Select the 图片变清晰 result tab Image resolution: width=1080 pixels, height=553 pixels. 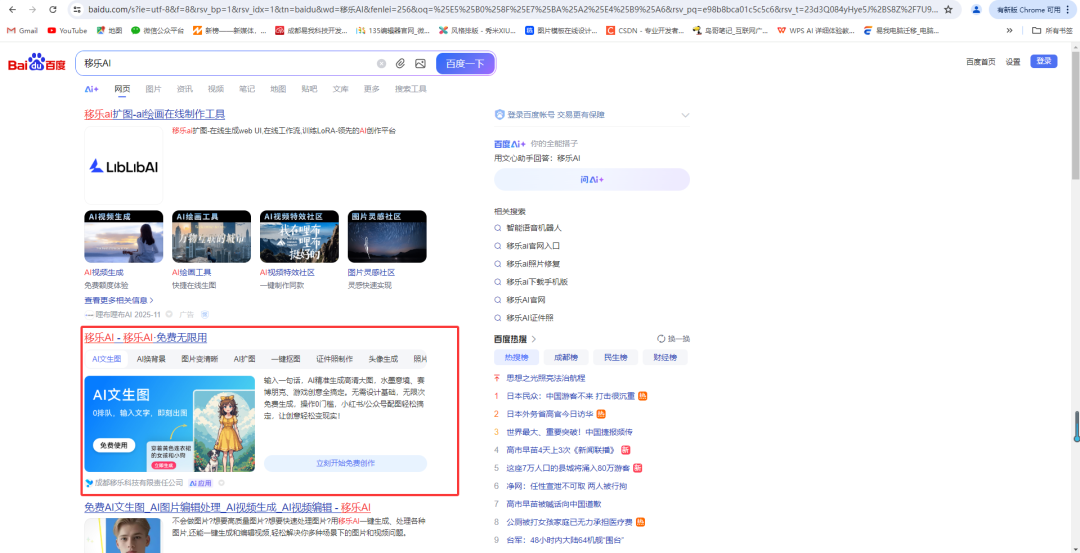[200, 359]
